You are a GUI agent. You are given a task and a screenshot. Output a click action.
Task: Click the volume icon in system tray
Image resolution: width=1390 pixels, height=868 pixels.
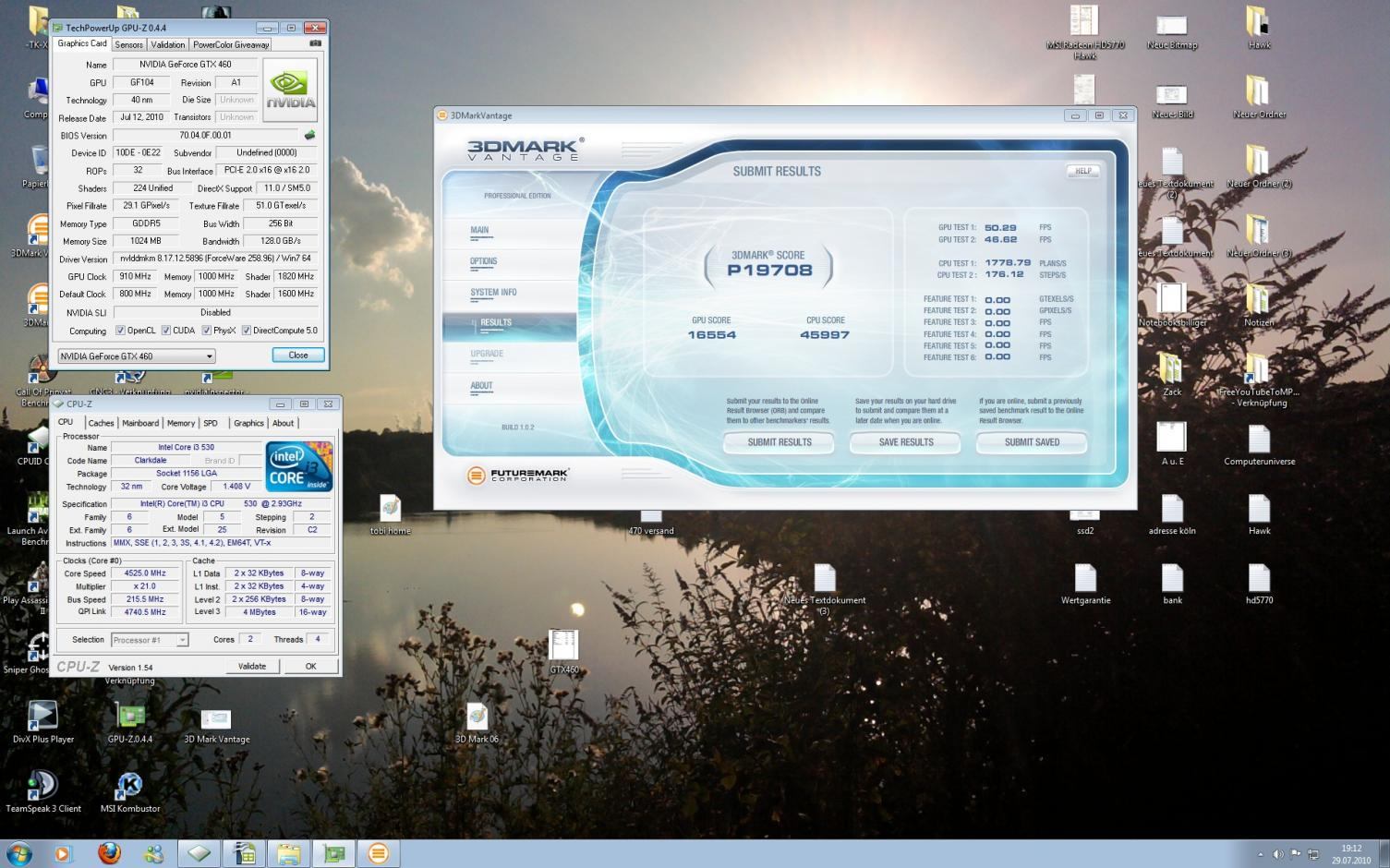click(x=1277, y=854)
